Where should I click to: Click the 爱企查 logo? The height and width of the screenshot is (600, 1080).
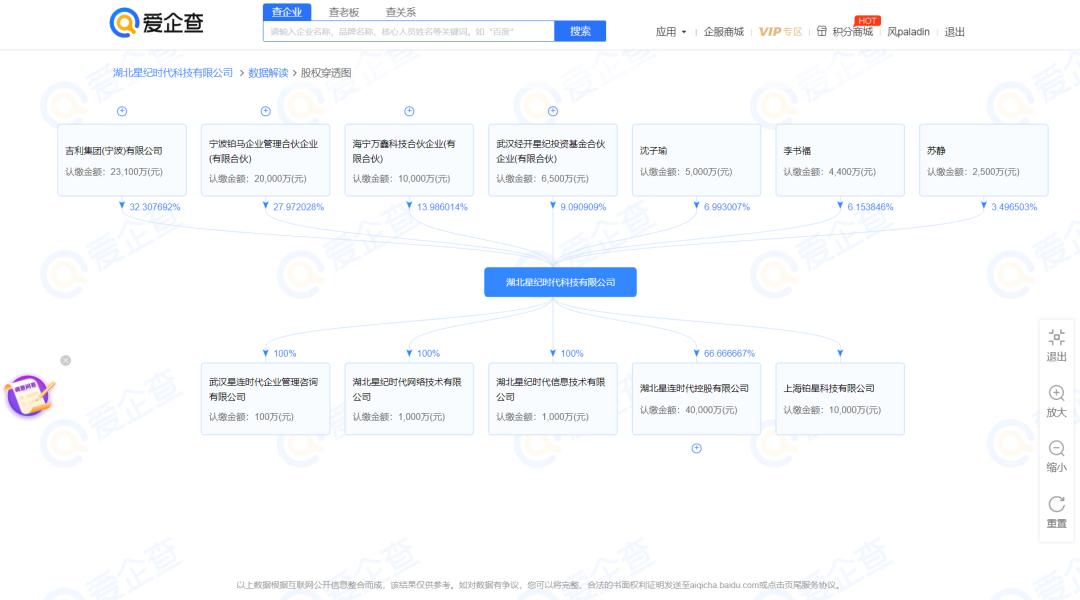pyautogui.click(x=156, y=23)
